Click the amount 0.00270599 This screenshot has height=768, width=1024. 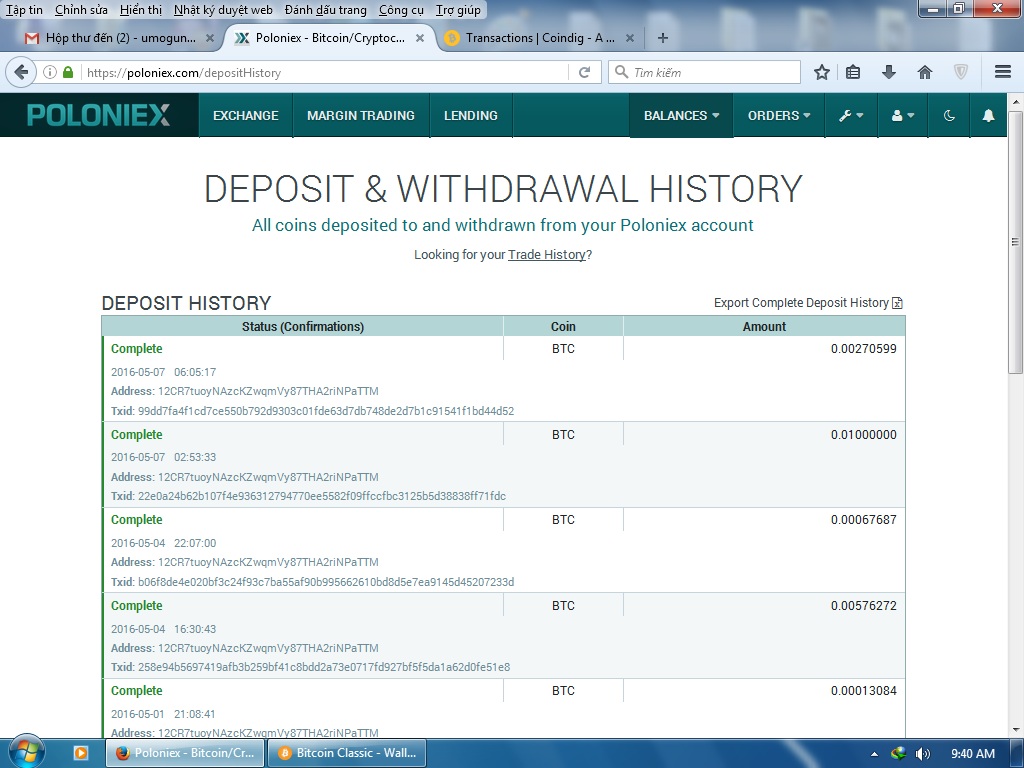point(863,349)
